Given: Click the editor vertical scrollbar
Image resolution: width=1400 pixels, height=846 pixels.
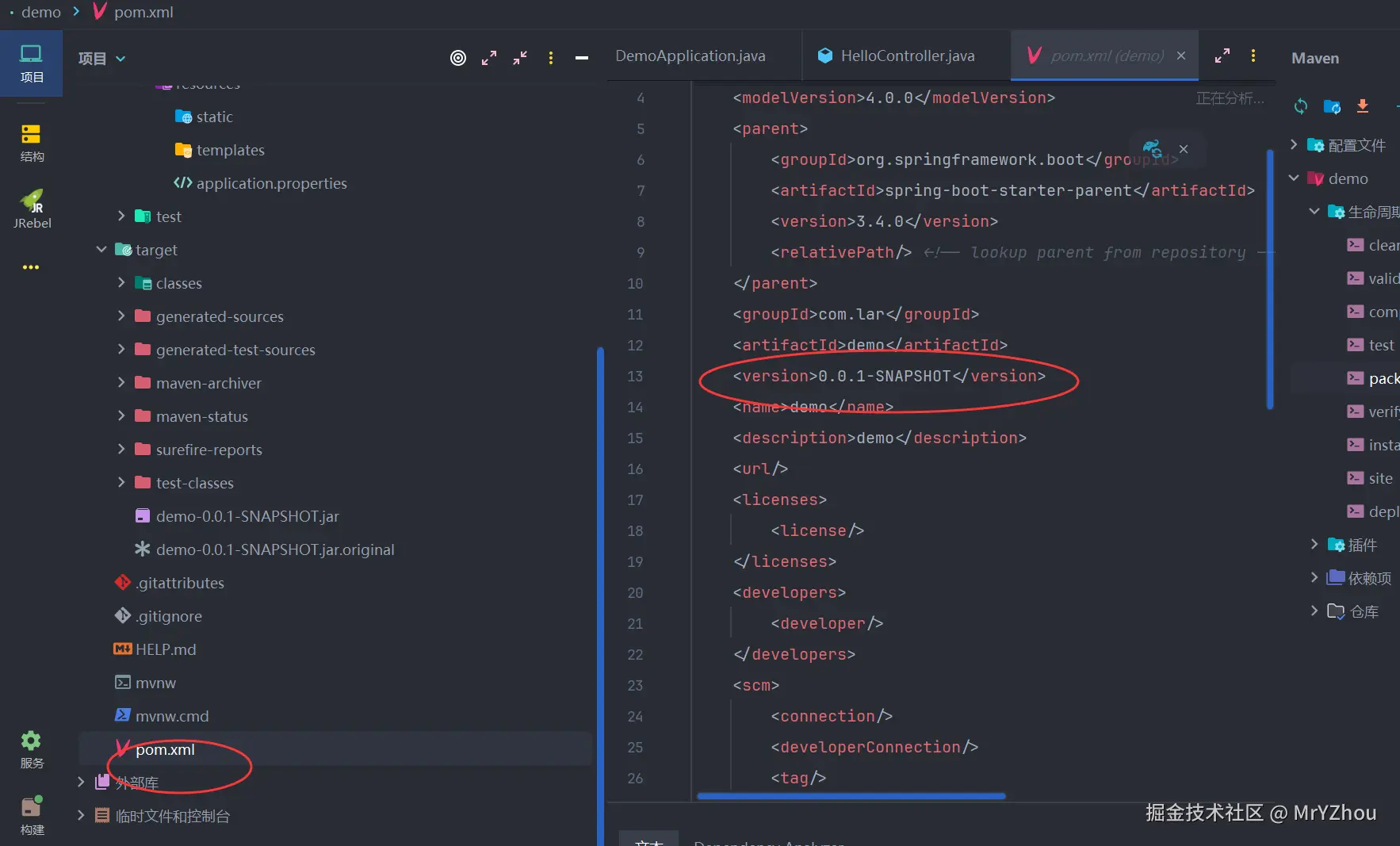Looking at the screenshot, I should point(1270,279).
